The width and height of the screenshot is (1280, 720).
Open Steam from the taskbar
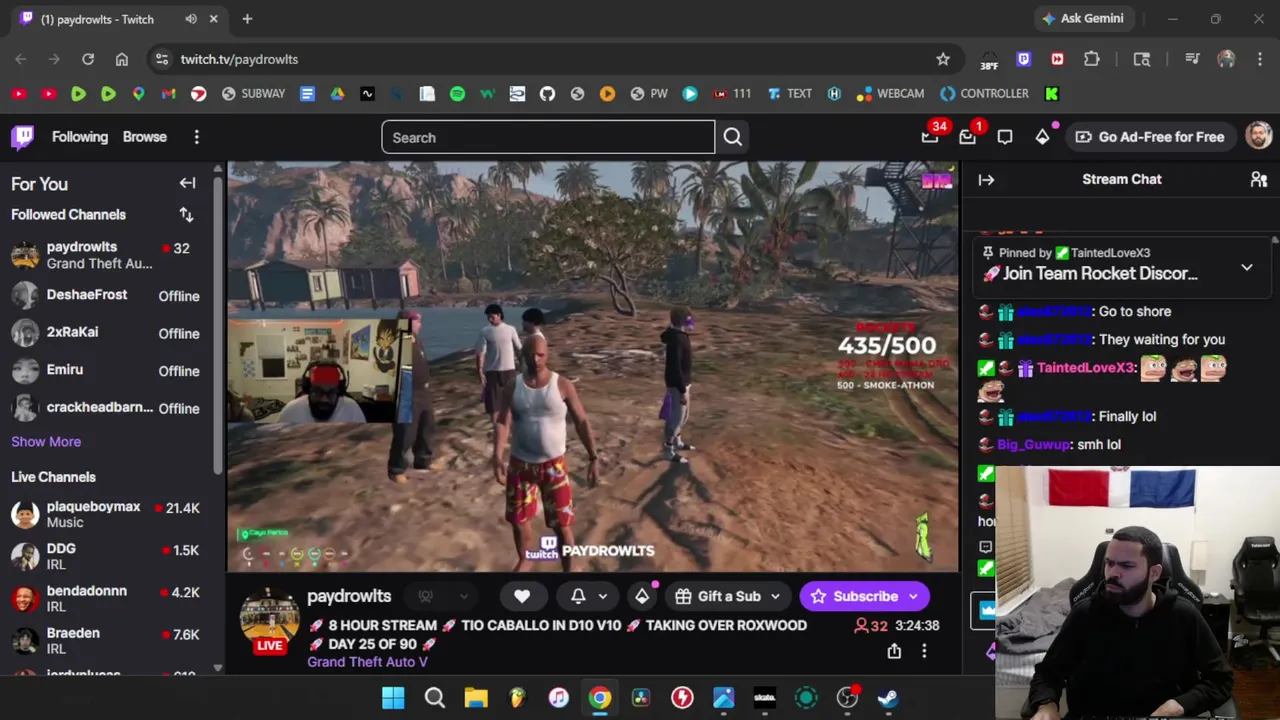[x=888, y=698]
